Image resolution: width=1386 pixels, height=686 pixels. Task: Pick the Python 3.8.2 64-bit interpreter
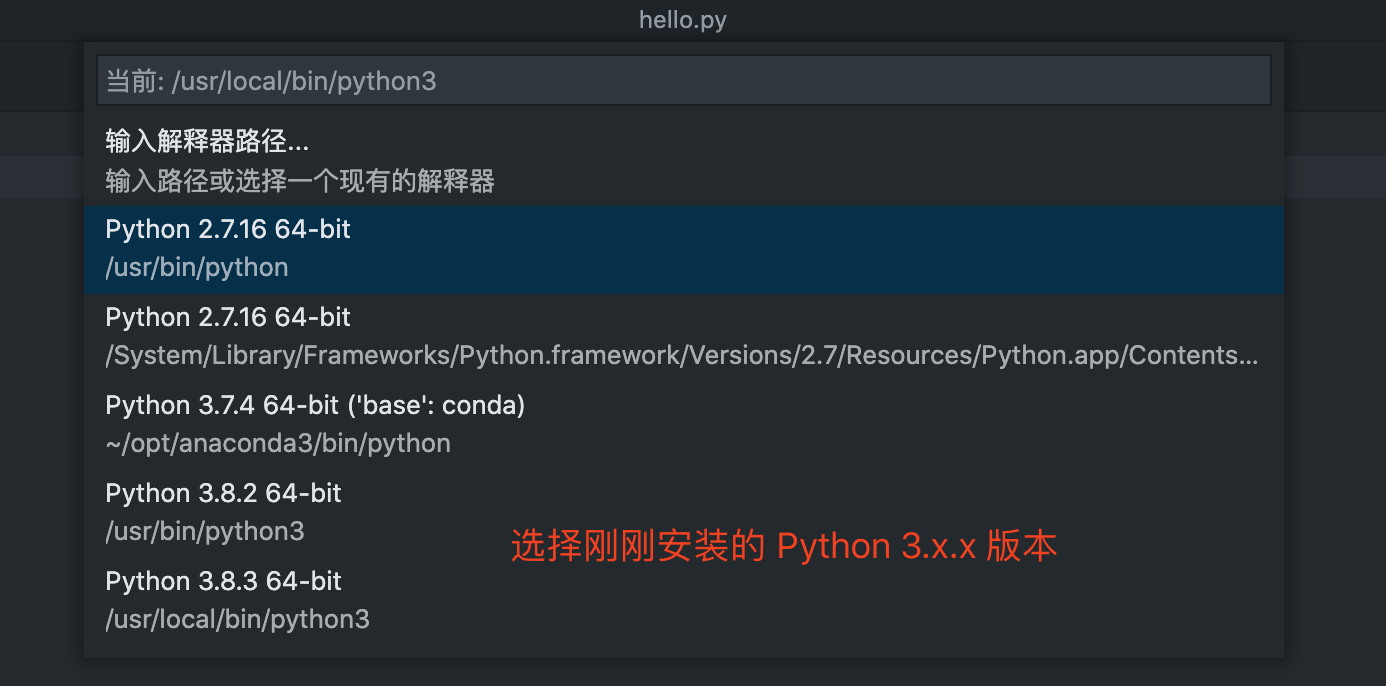pos(684,513)
